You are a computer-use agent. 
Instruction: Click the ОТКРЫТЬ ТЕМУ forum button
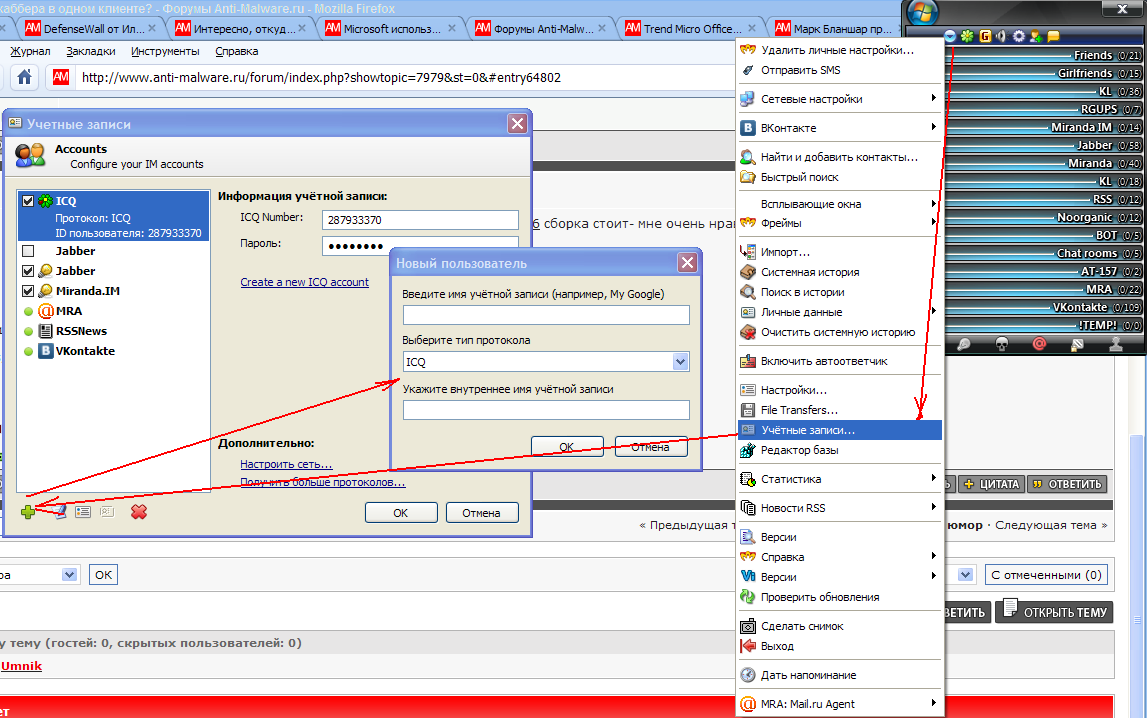pyautogui.click(x=1054, y=611)
